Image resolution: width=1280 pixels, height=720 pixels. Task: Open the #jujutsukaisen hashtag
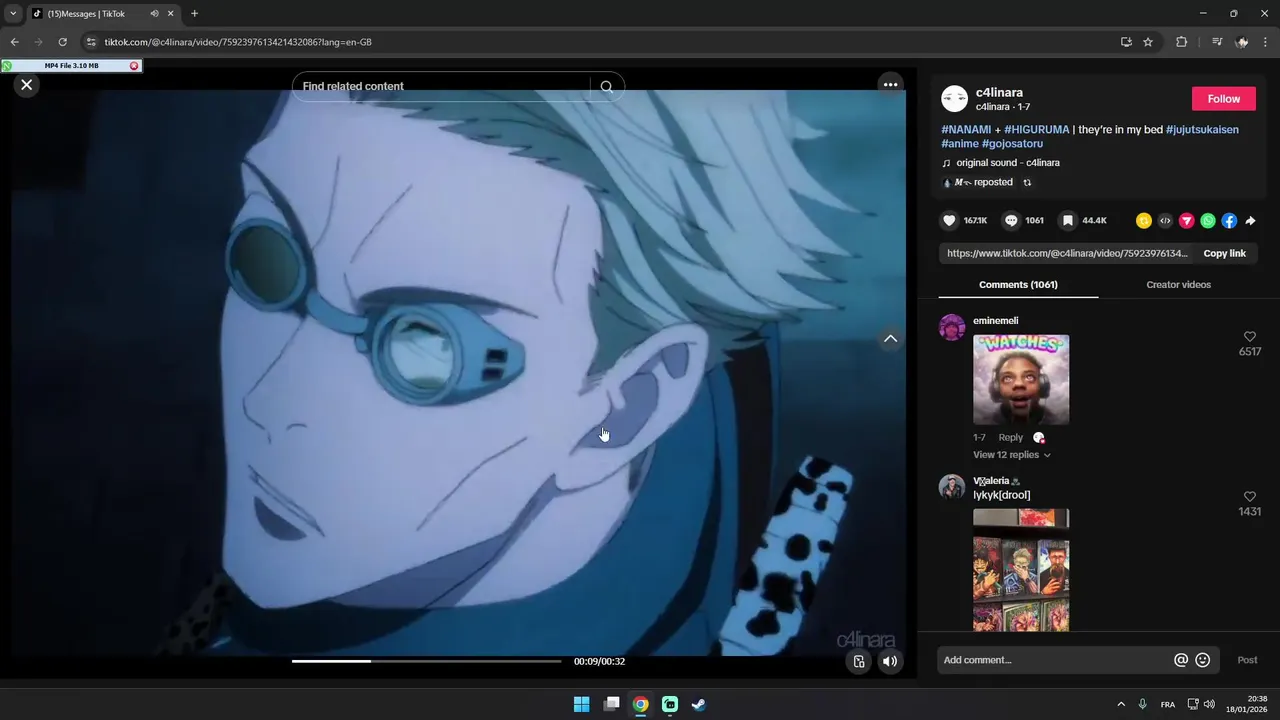pyautogui.click(x=1202, y=130)
